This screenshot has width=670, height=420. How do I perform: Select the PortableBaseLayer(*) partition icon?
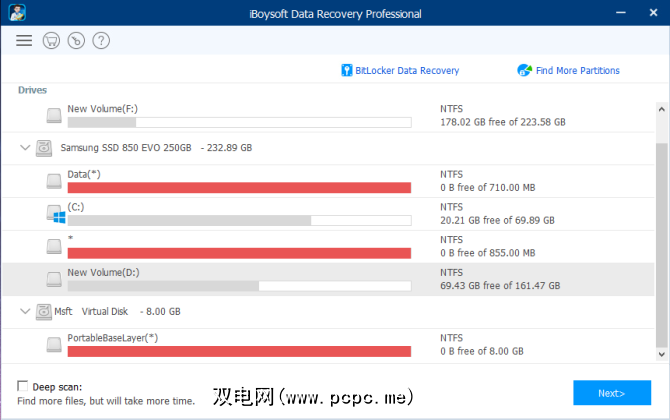[54, 344]
